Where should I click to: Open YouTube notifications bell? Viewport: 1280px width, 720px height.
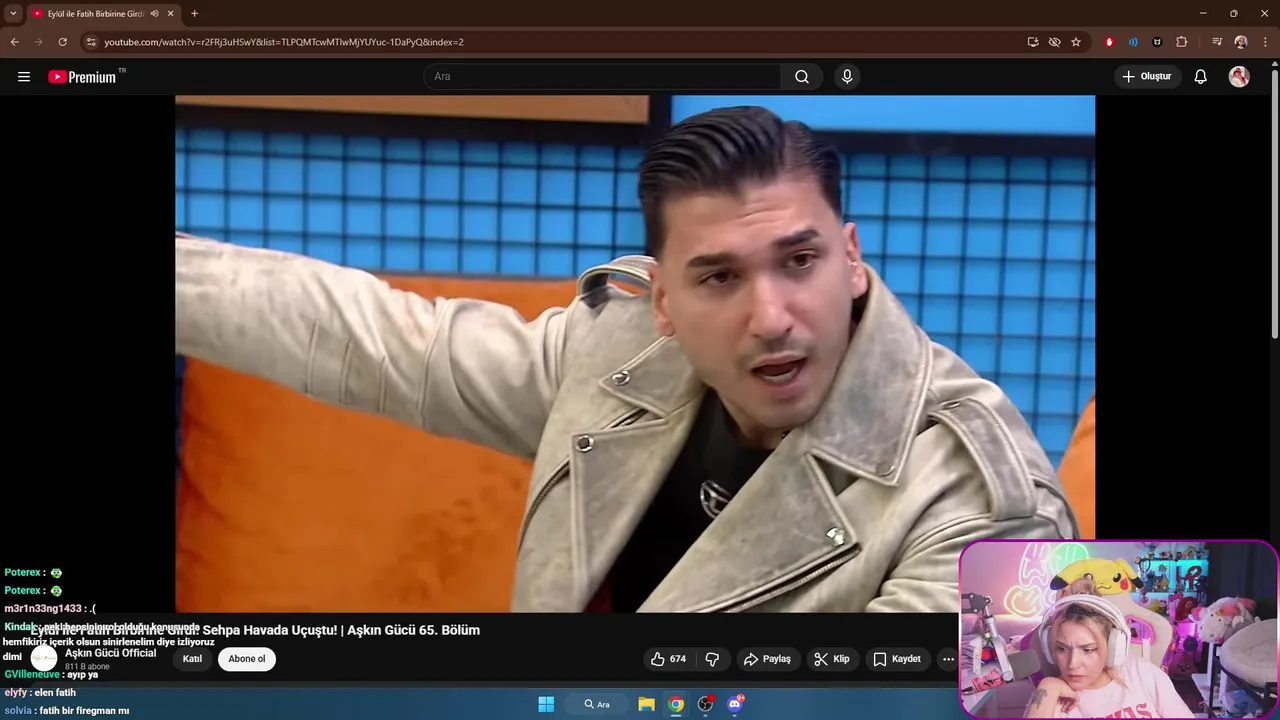(x=1201, y=77)
